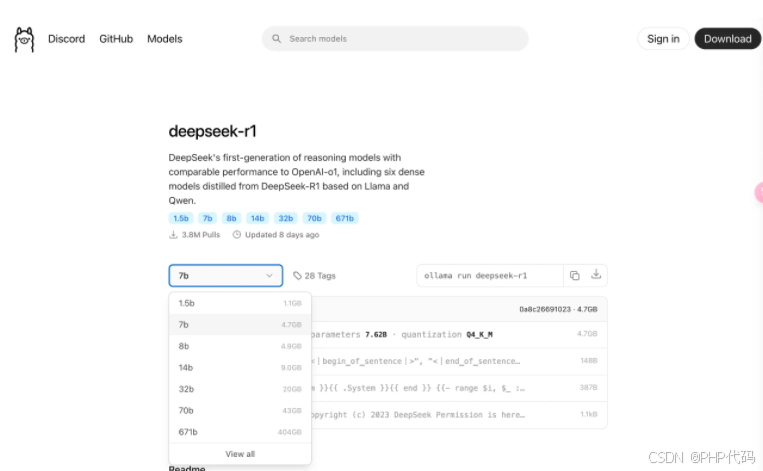763x471 pixels.
Task: Click the download icon beside the command
Action: tap(596, 274)
